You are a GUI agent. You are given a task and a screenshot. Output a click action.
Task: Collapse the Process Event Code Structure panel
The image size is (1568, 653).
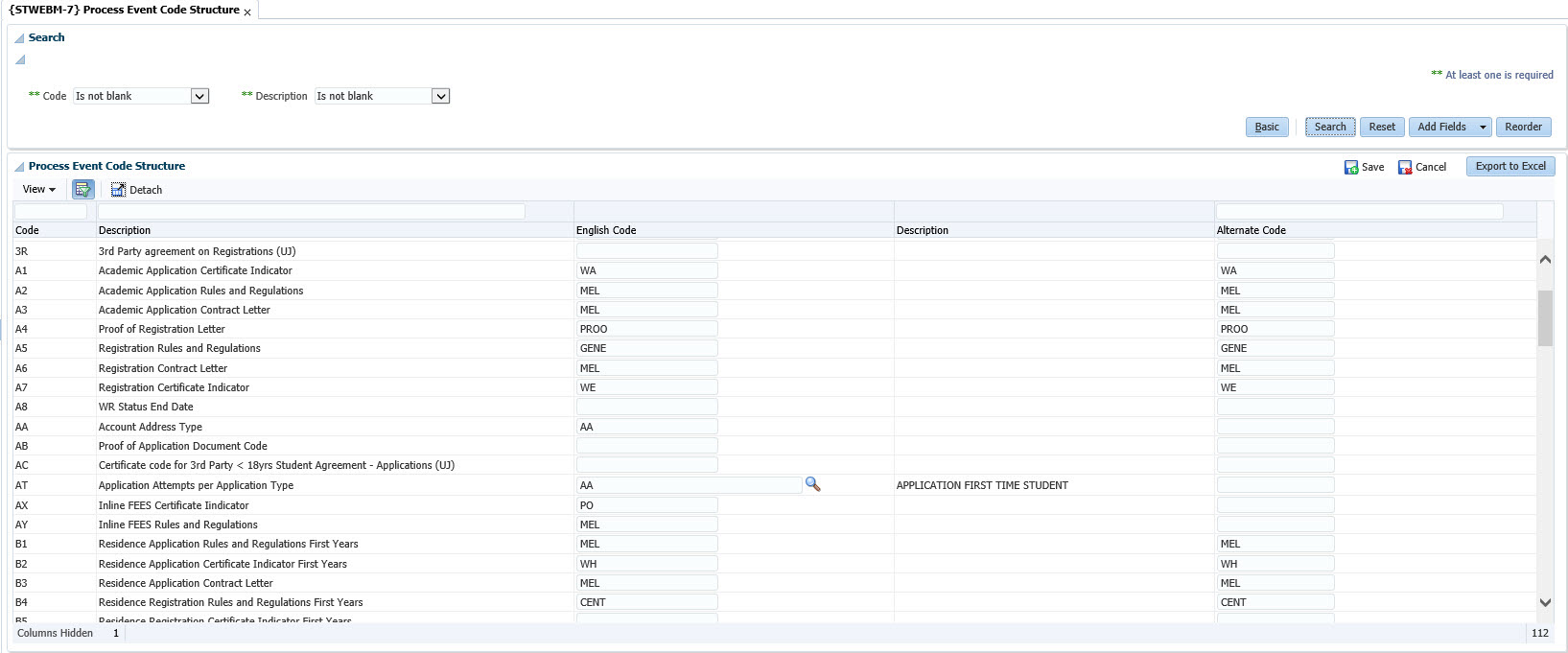(x=19, y=167)
